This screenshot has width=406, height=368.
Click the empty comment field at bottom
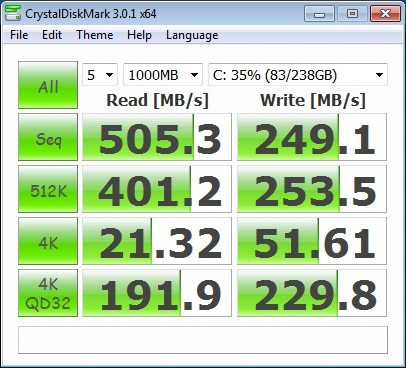[203, 340]
